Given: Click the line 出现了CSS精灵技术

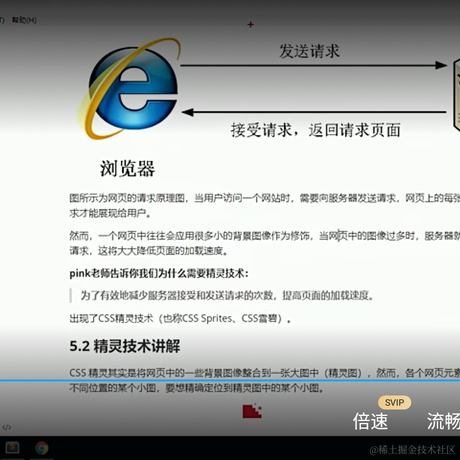Looking at the screenshot, I should click(180, 319).
